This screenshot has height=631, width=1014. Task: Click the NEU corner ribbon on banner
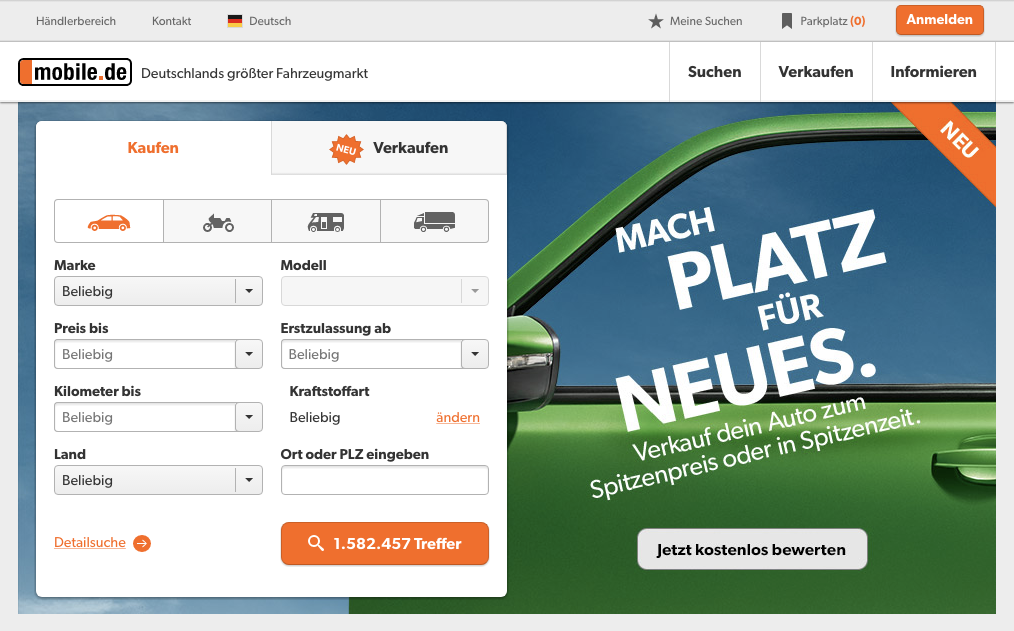tap(958, 140)
